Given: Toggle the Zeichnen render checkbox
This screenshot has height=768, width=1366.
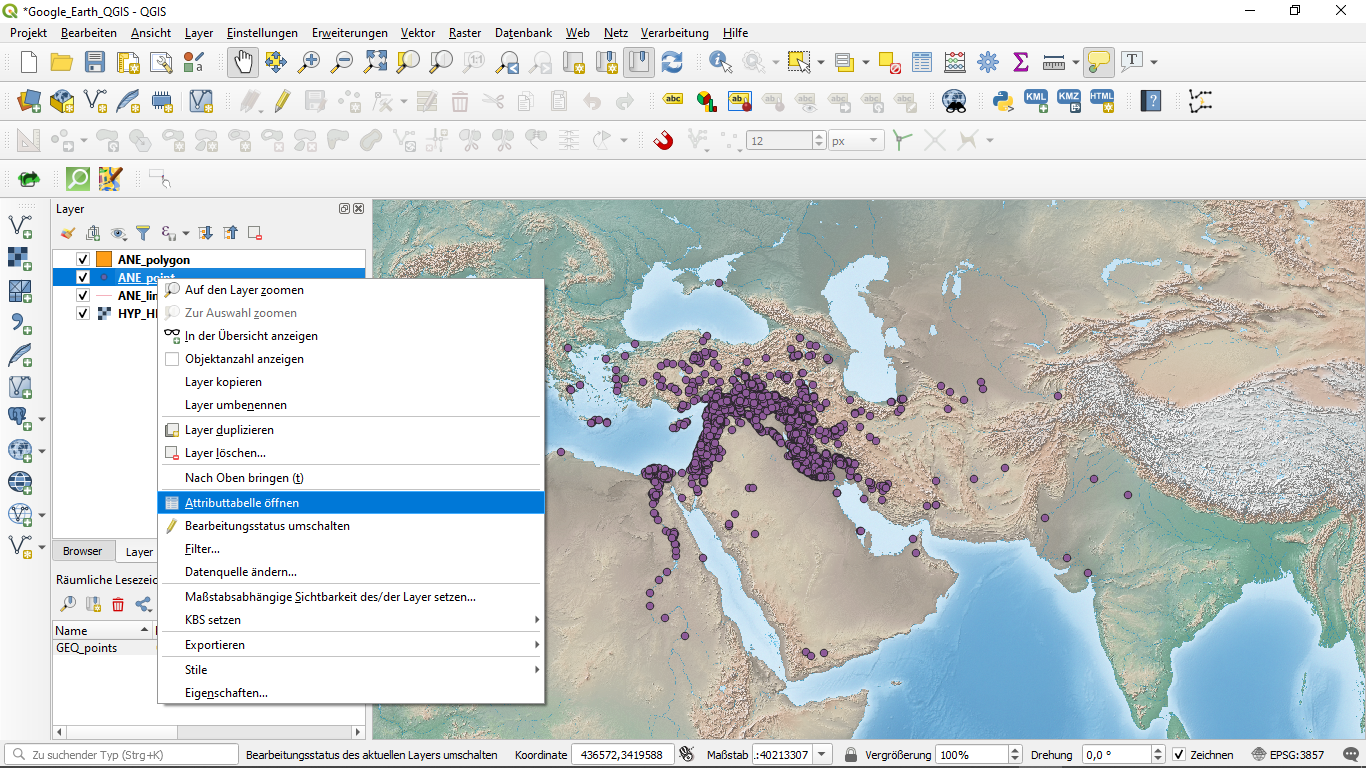Looking at the screenshot, I should point(1179,755).
